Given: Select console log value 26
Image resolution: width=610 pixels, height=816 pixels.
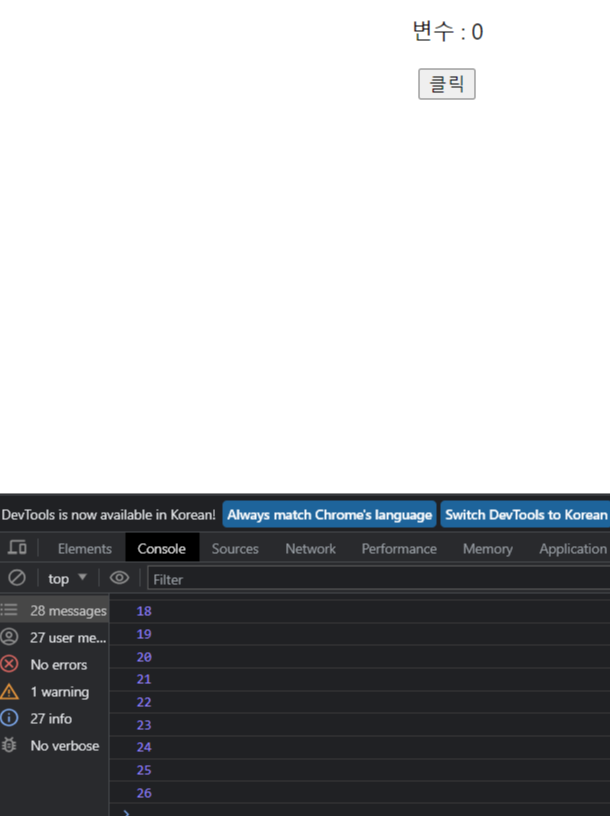Looking at the screenshot, I should point(144,793).
